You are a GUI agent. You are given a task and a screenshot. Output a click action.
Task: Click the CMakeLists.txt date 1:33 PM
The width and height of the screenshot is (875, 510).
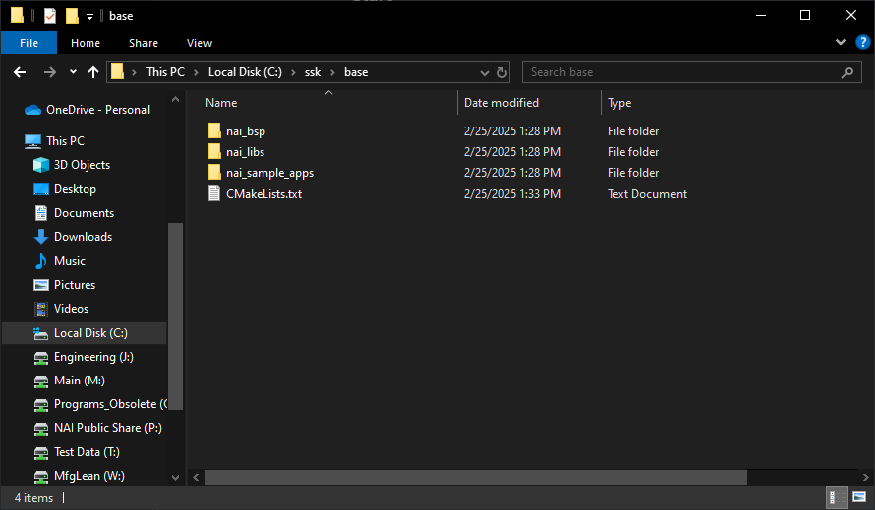512,194
